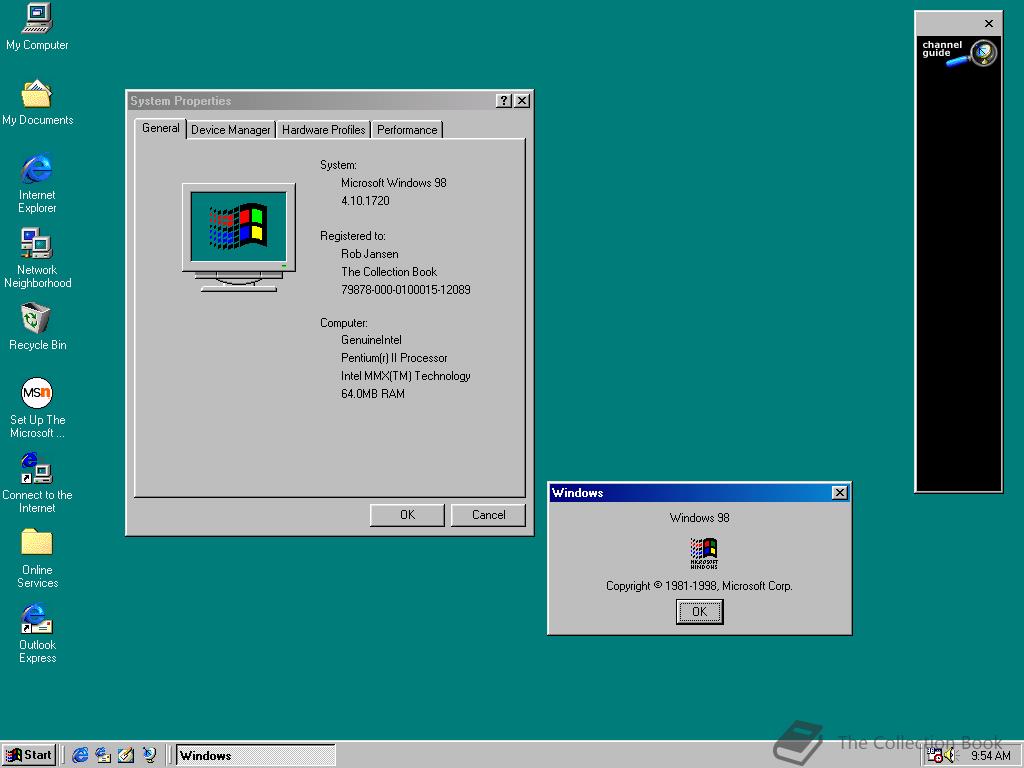Screen dimensions: 1024x768
Task: Select the Internet Explorer desktop icon
Action: pos(37,184)
